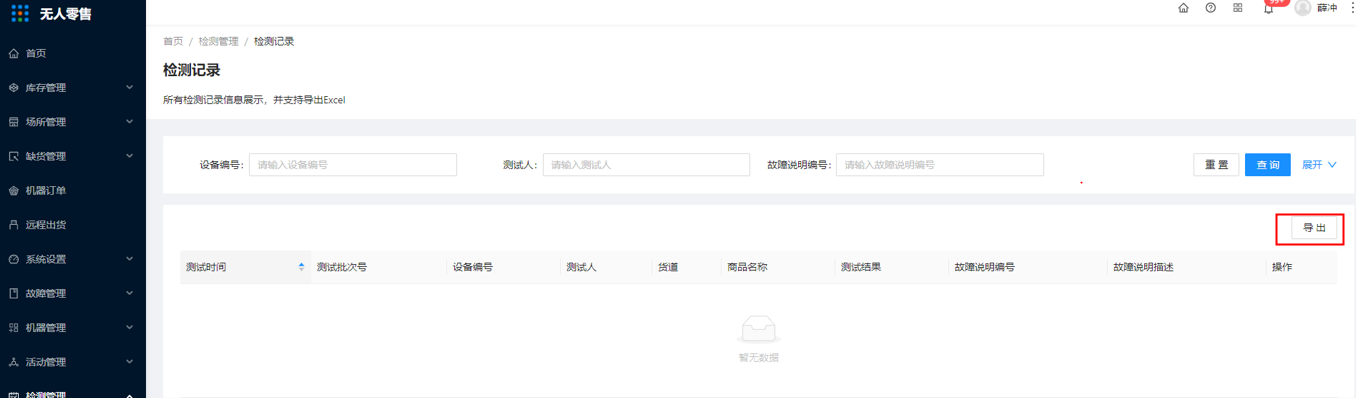Click the 重置 button
This screenshot has height=398, width=1356.
coord(1217,165)
